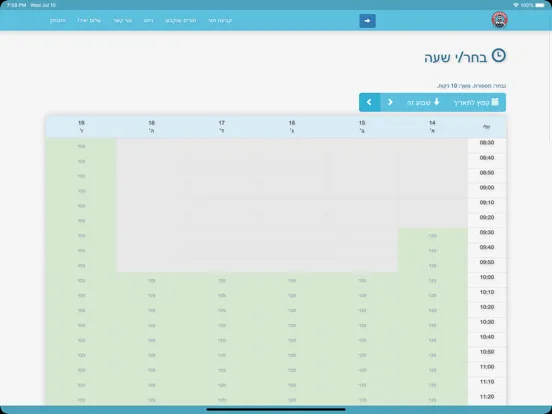
Task: Book the free slot on day 19 at 09:20
Action: pyautogui.click(x=81, y=221)
